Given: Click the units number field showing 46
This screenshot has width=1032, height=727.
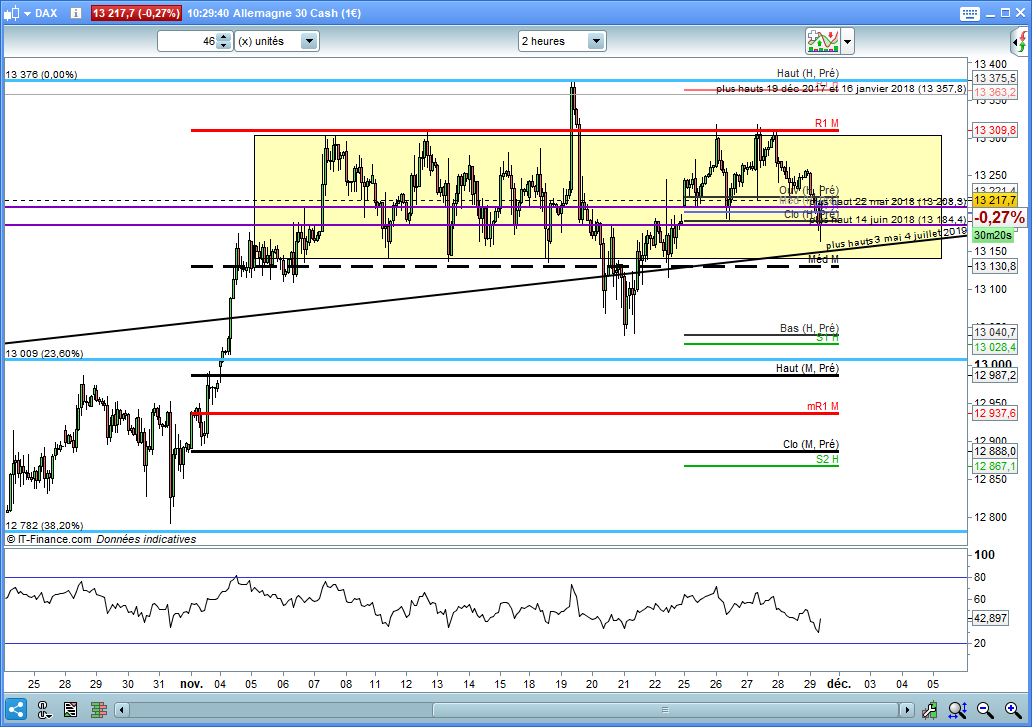Looking at the screenshot, I should point(188,41).
